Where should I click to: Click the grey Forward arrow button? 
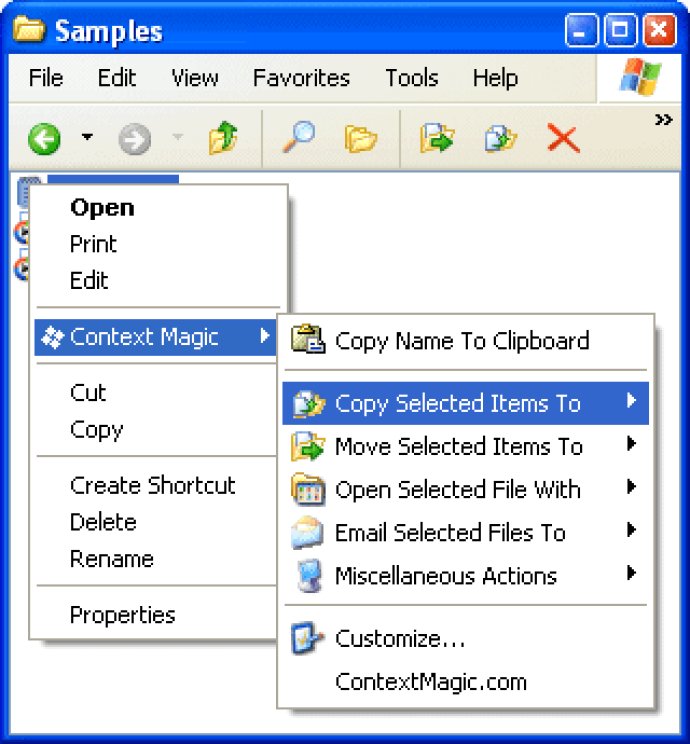[135, 139]
